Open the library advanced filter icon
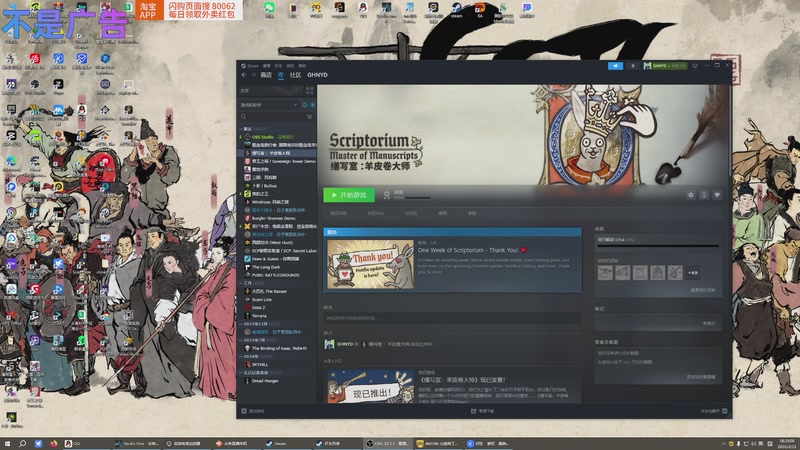This screenshot has width=800, height=450. [x=310, y=117]
